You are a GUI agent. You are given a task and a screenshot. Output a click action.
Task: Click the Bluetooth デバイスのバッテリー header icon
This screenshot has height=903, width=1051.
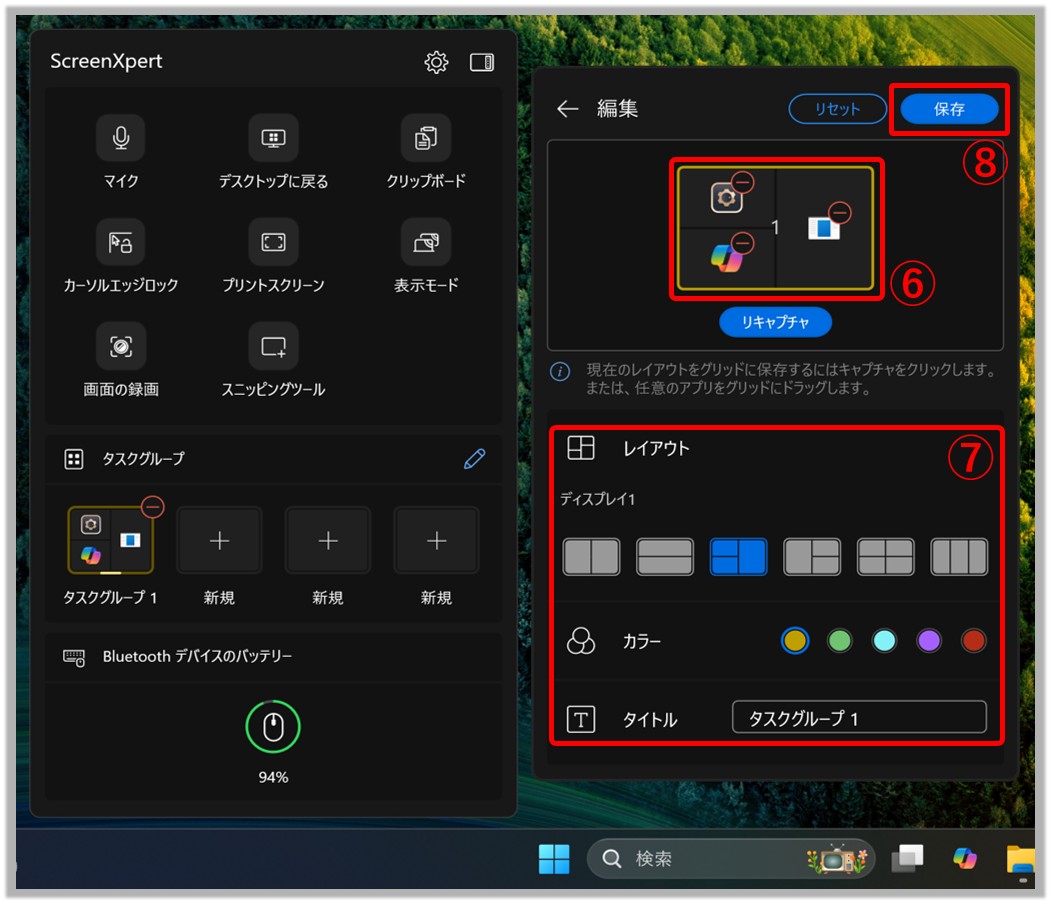click(74, 657)
